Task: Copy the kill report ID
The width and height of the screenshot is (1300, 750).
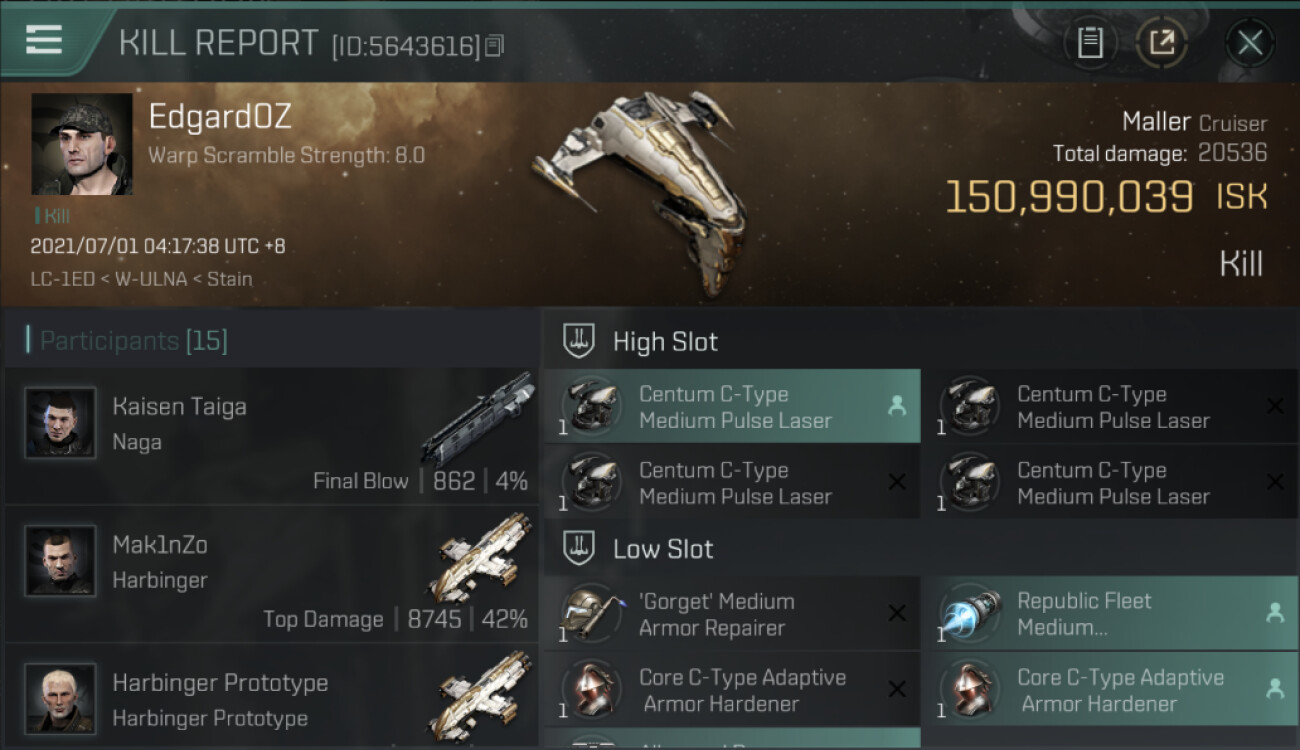Action: pos(495,46)
